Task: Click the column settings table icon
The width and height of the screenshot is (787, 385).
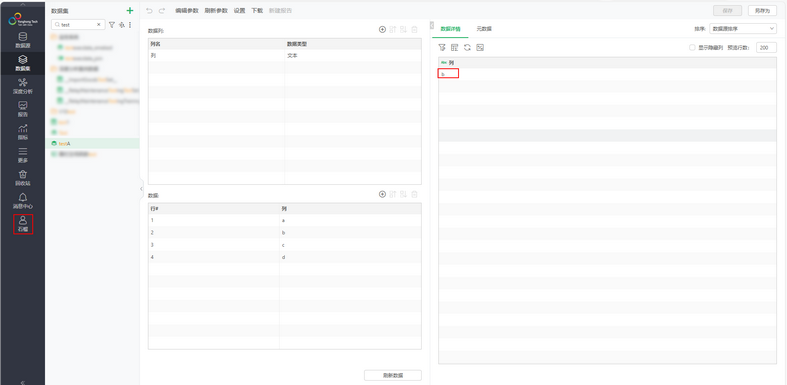Action: coord(454,47)
